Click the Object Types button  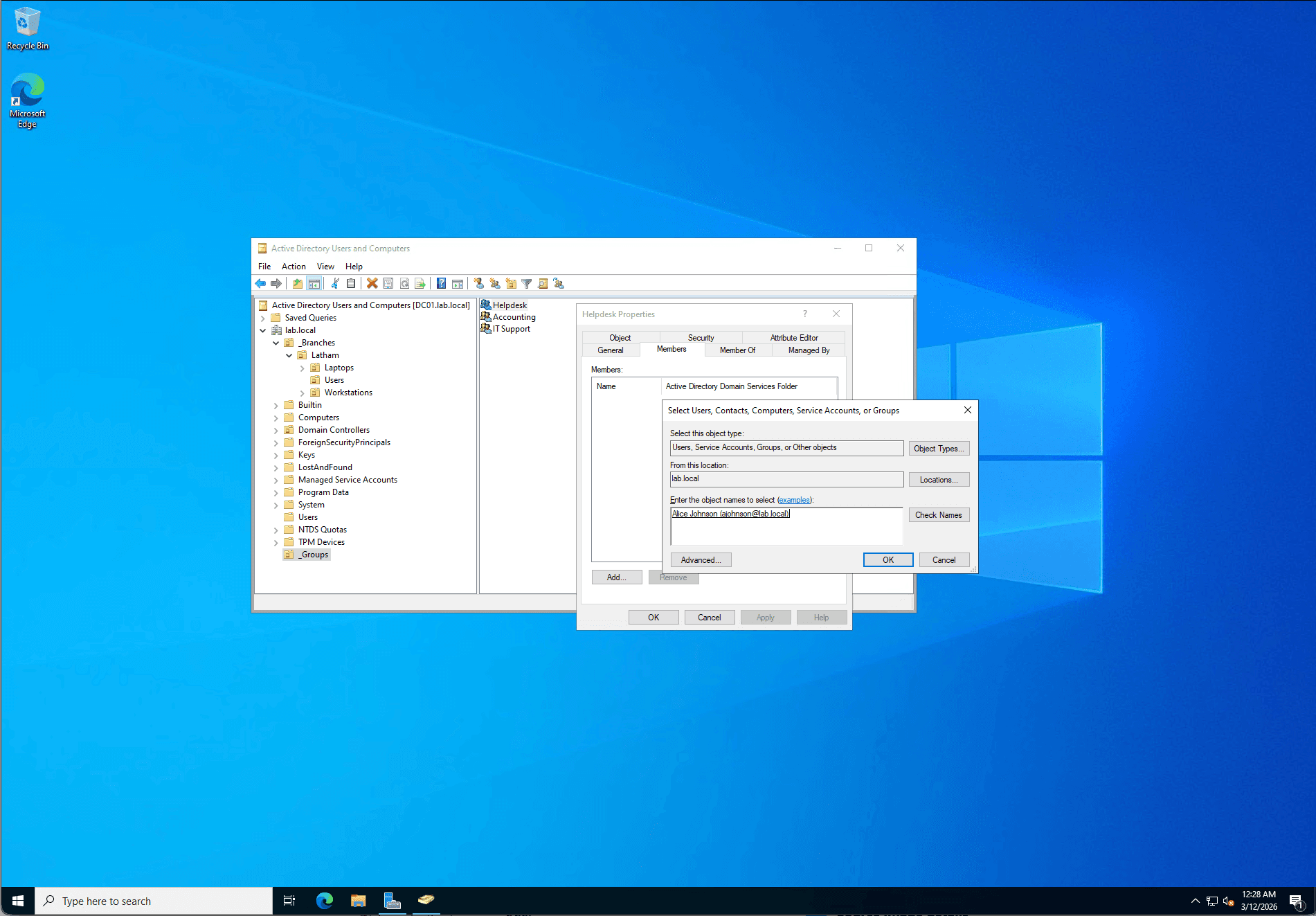tap(938, 449)
